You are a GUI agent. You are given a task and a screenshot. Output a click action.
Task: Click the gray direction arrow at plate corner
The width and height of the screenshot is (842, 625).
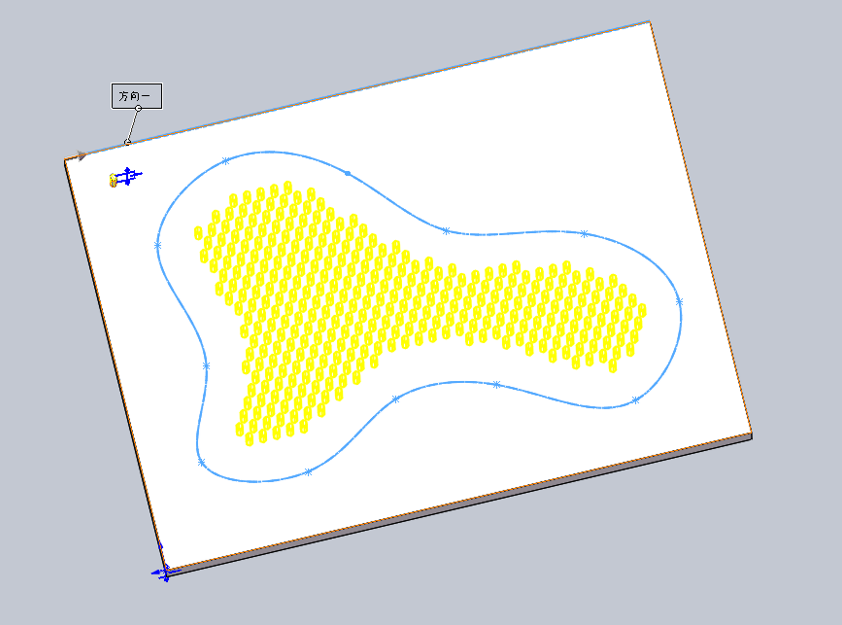coord(81,156)
